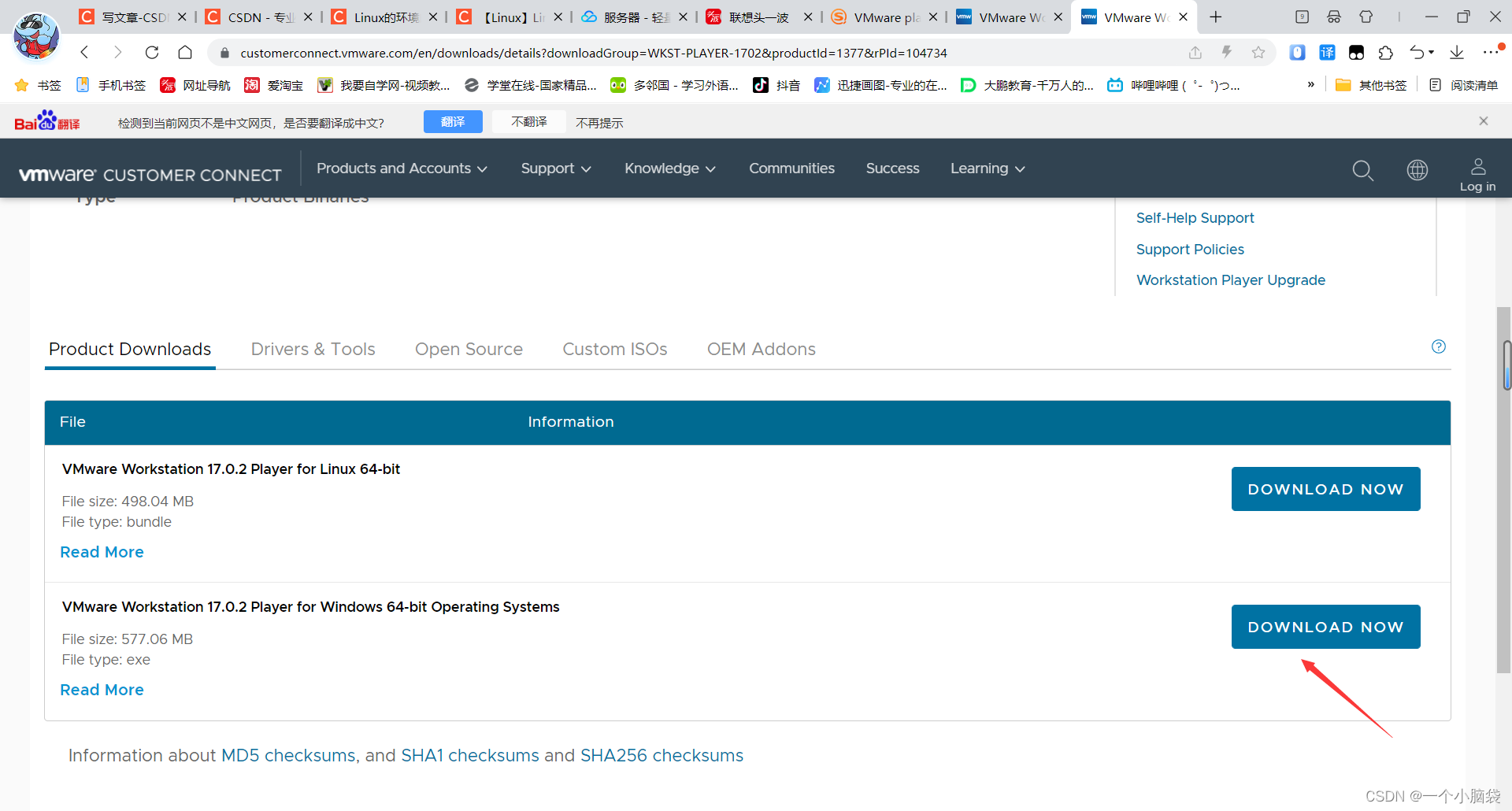
Task: Open the 哔哩哔哩 bookmark
Action: pos(1173,85)
